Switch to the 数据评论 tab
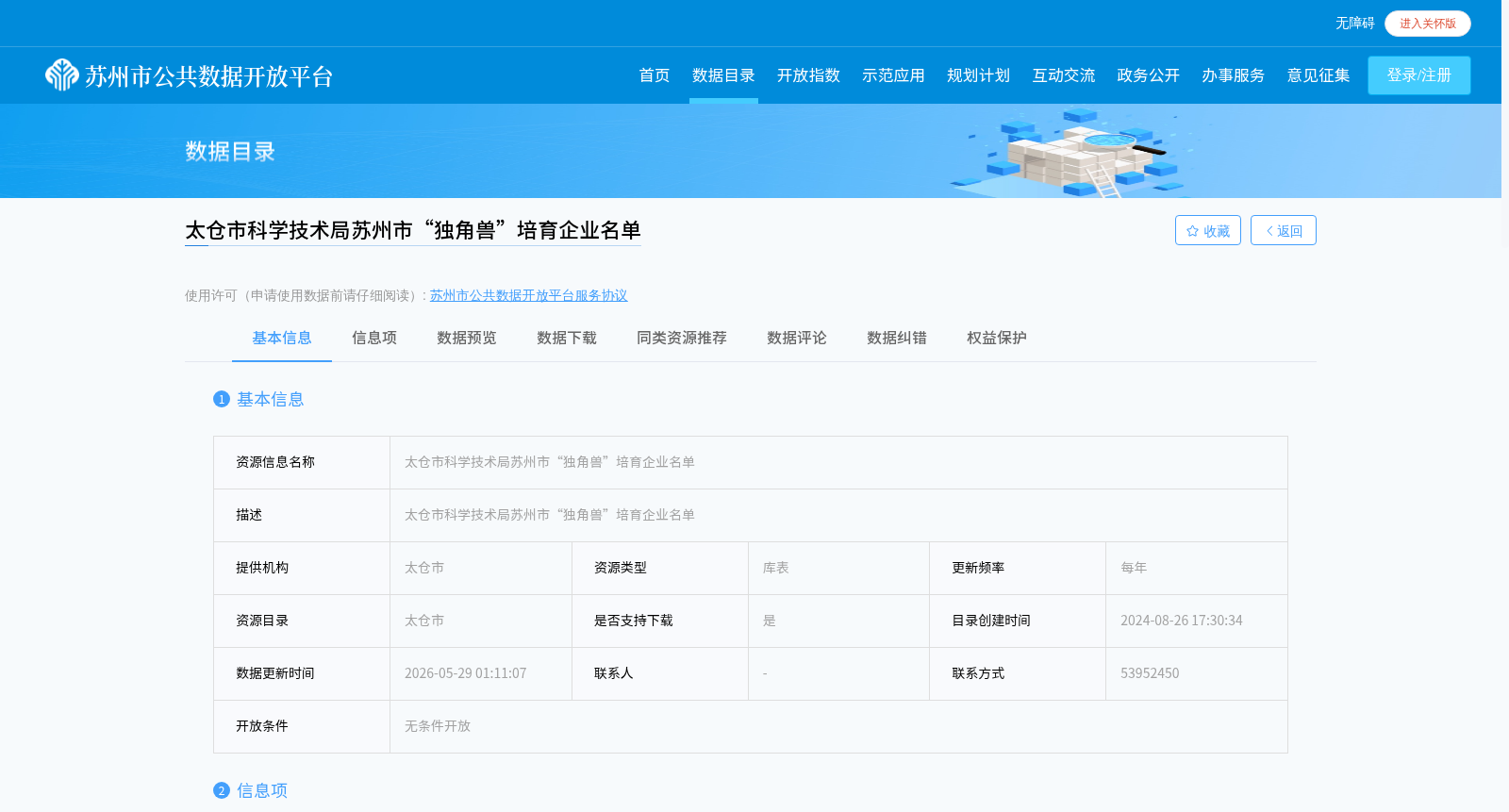 click(797, 338)
